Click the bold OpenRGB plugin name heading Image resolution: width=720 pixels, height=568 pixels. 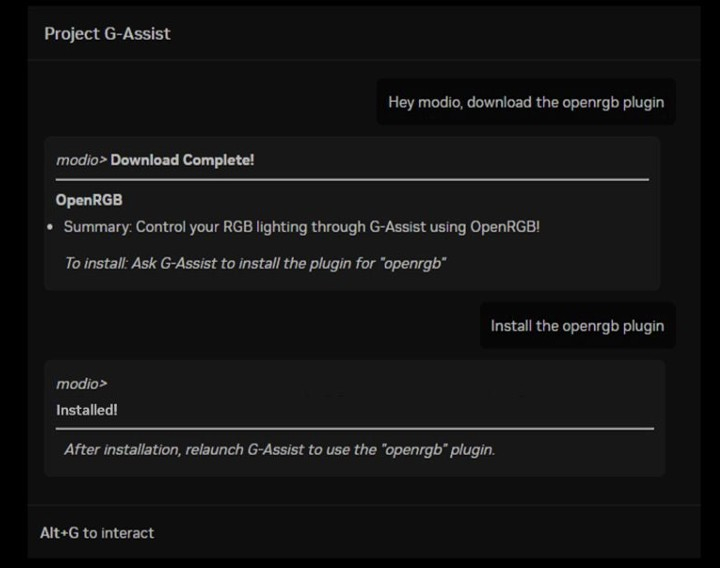[89, 200]
